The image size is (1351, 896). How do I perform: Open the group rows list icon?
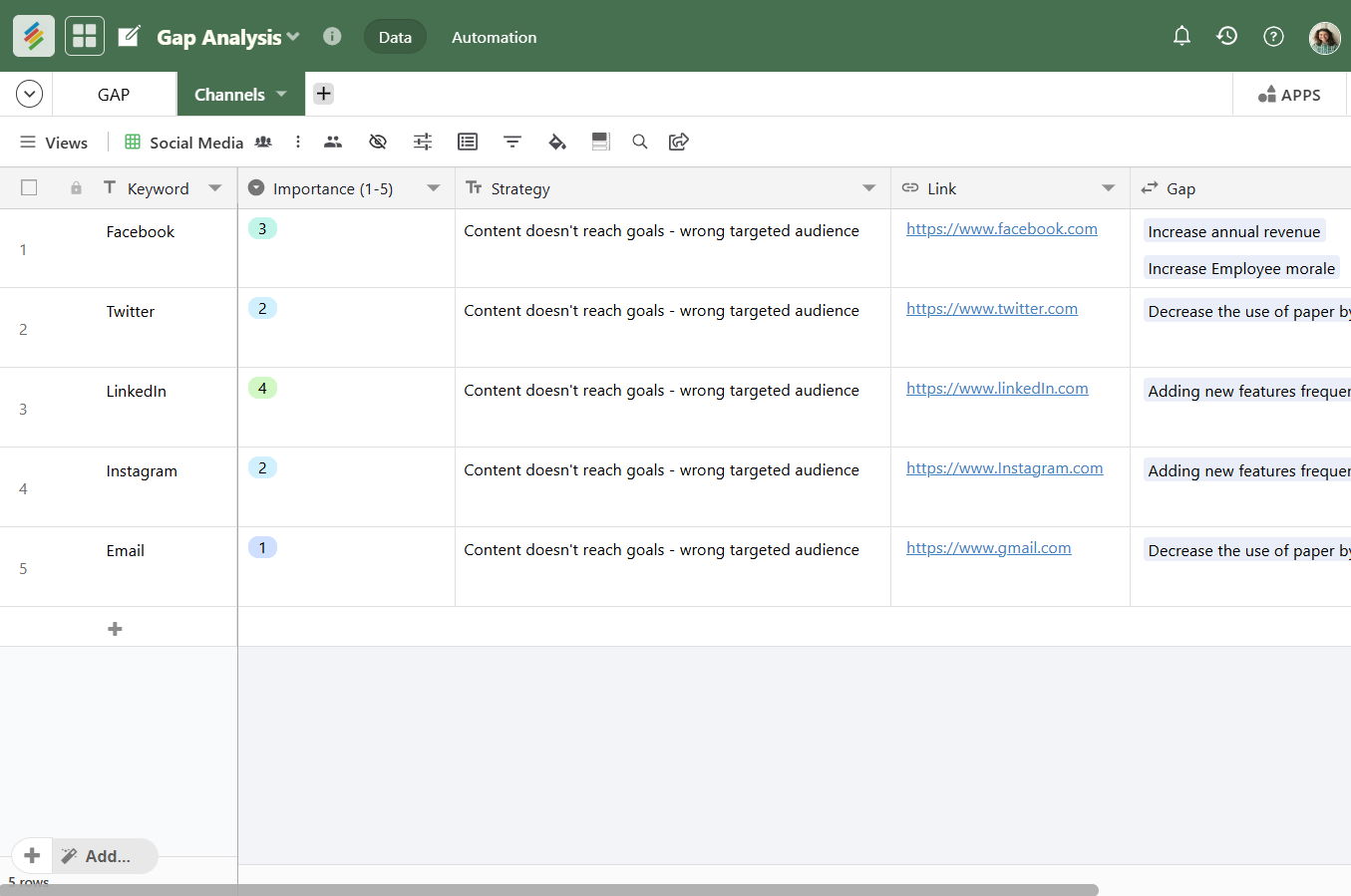coord(468,142)
